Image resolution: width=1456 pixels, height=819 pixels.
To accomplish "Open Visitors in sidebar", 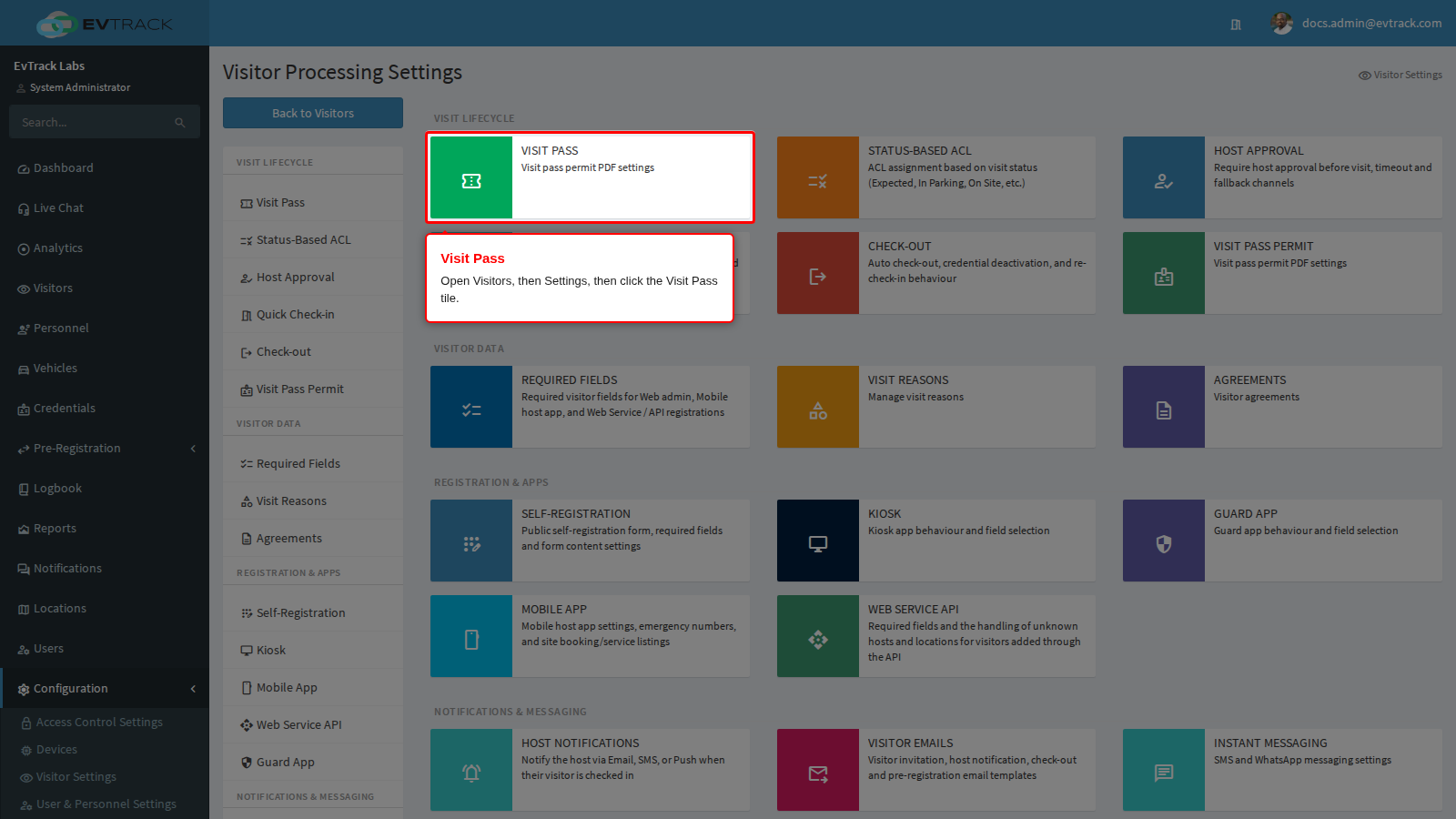I will click(105, 288).
